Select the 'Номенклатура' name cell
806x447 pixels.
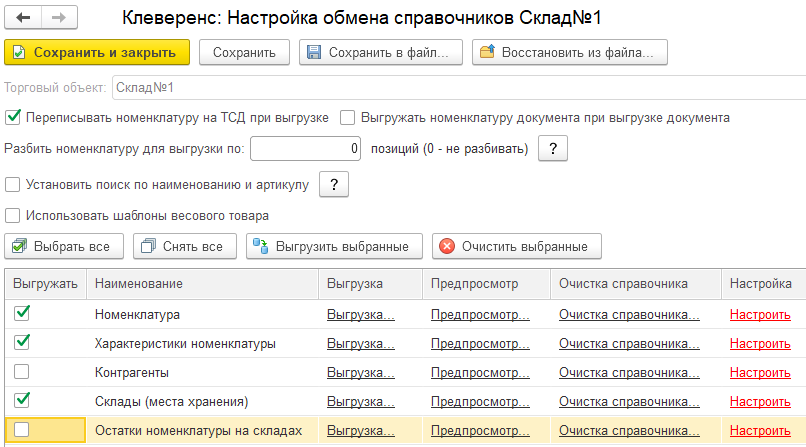point(203,314)
